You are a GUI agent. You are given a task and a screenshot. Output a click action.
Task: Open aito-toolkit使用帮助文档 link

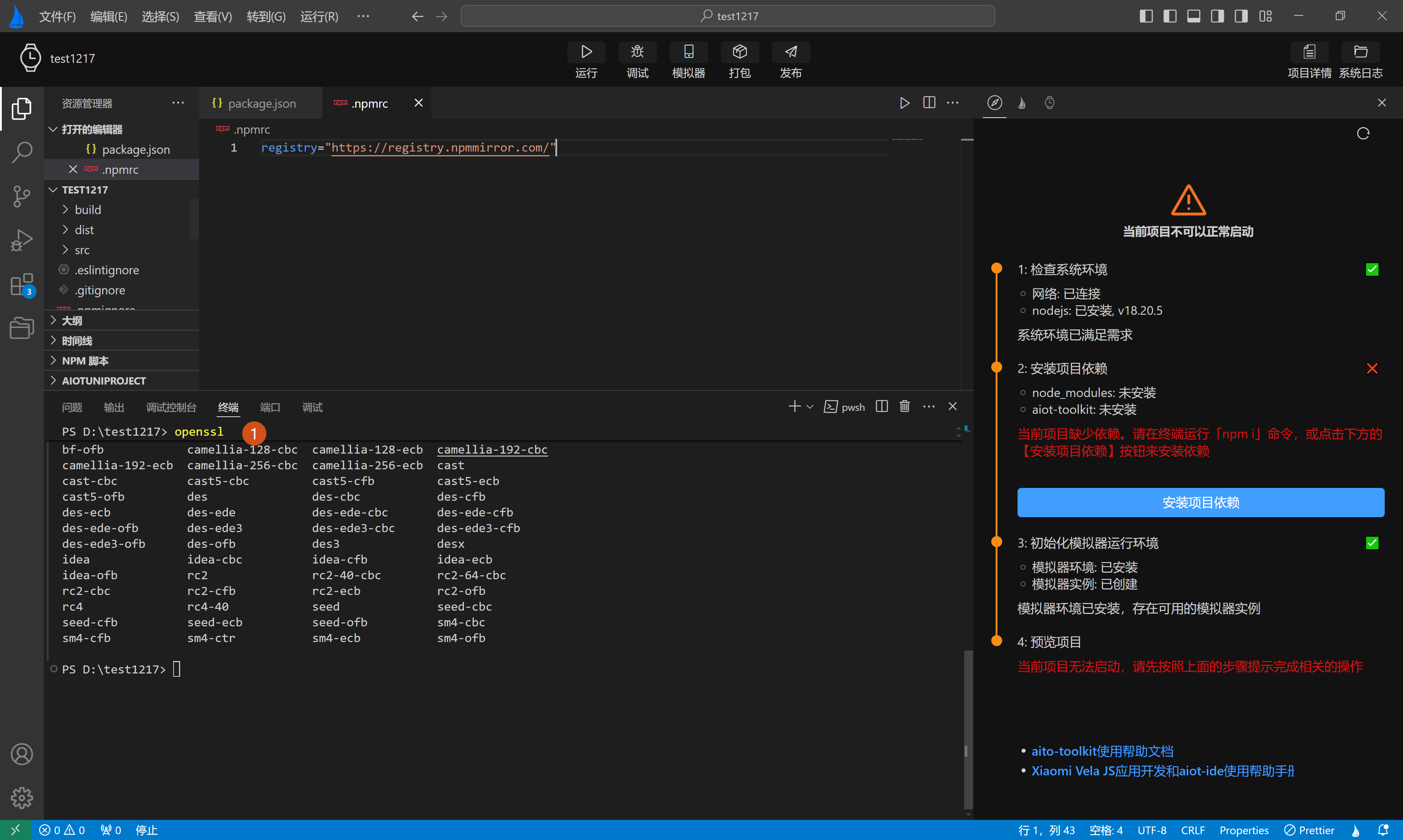pos(1102,751)
